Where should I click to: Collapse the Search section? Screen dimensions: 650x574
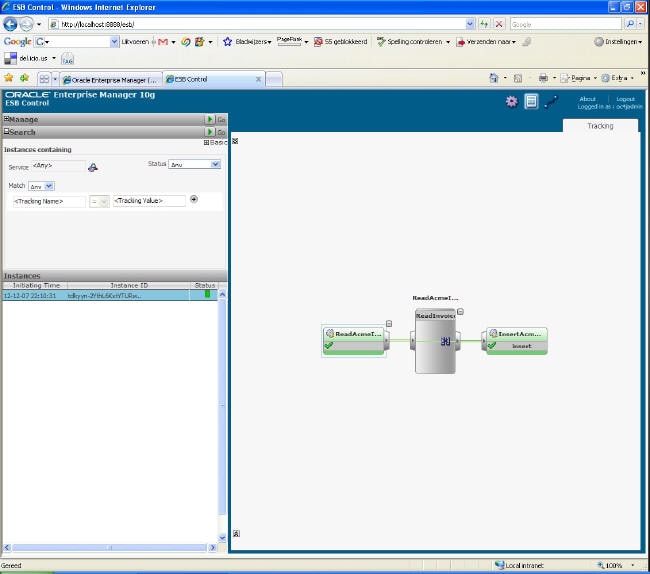[7, 131]
